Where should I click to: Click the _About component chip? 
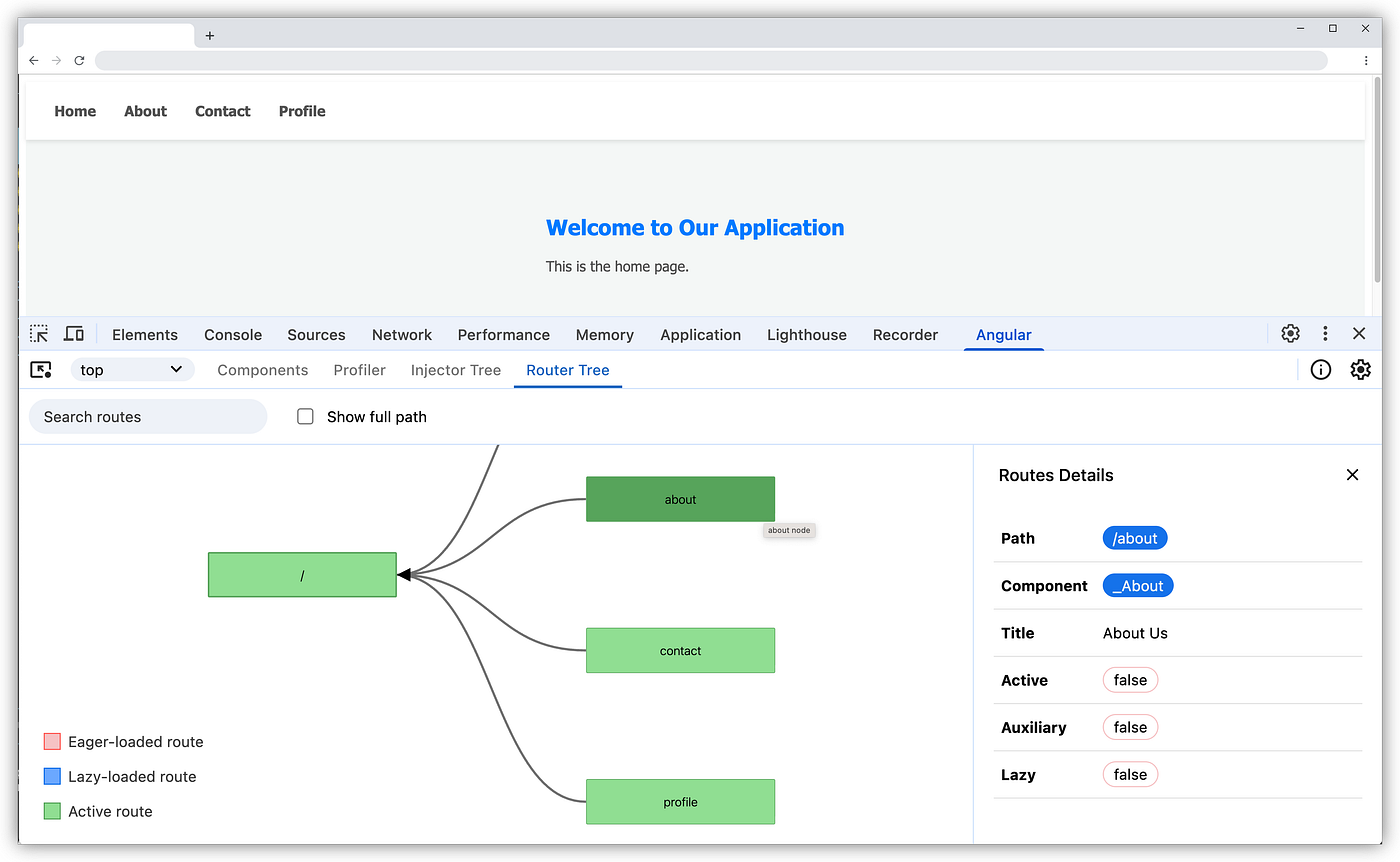click(1138, 586)
